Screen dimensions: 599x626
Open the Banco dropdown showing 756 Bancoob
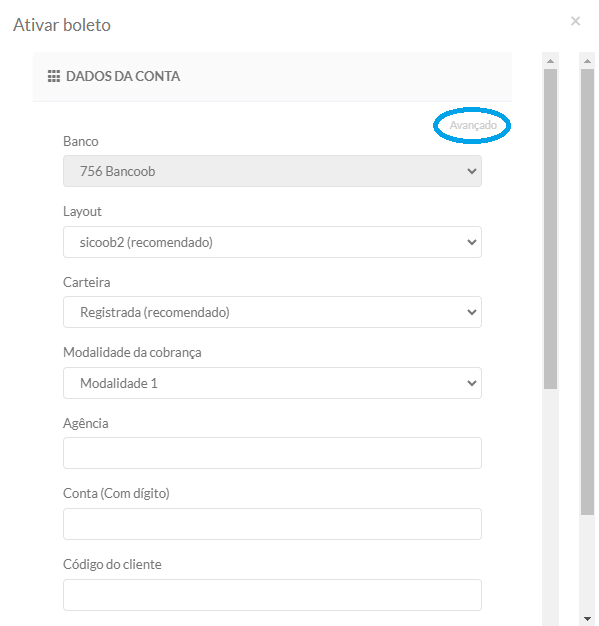[272, 171]
